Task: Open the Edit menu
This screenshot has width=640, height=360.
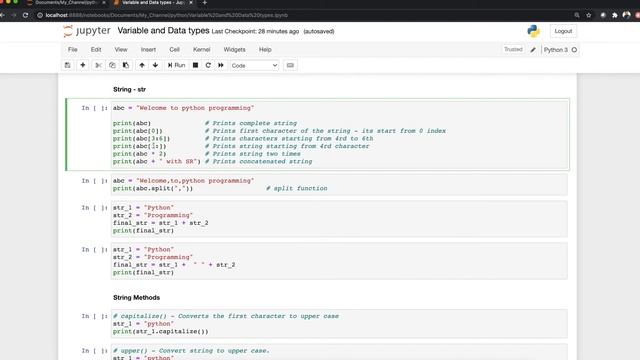Action: pos(96,49)
